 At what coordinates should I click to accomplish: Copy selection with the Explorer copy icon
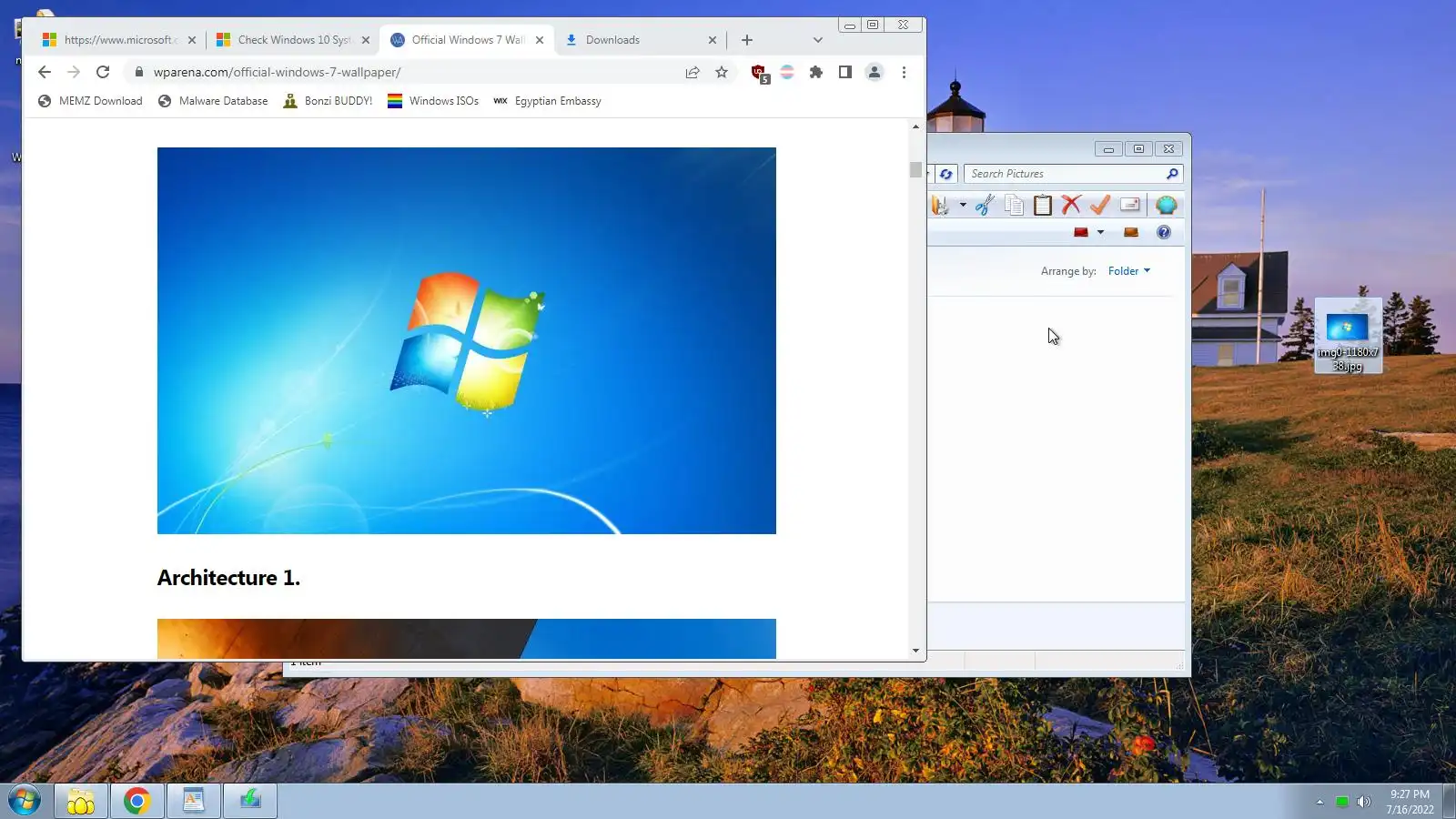click(x=1014, y=206)
